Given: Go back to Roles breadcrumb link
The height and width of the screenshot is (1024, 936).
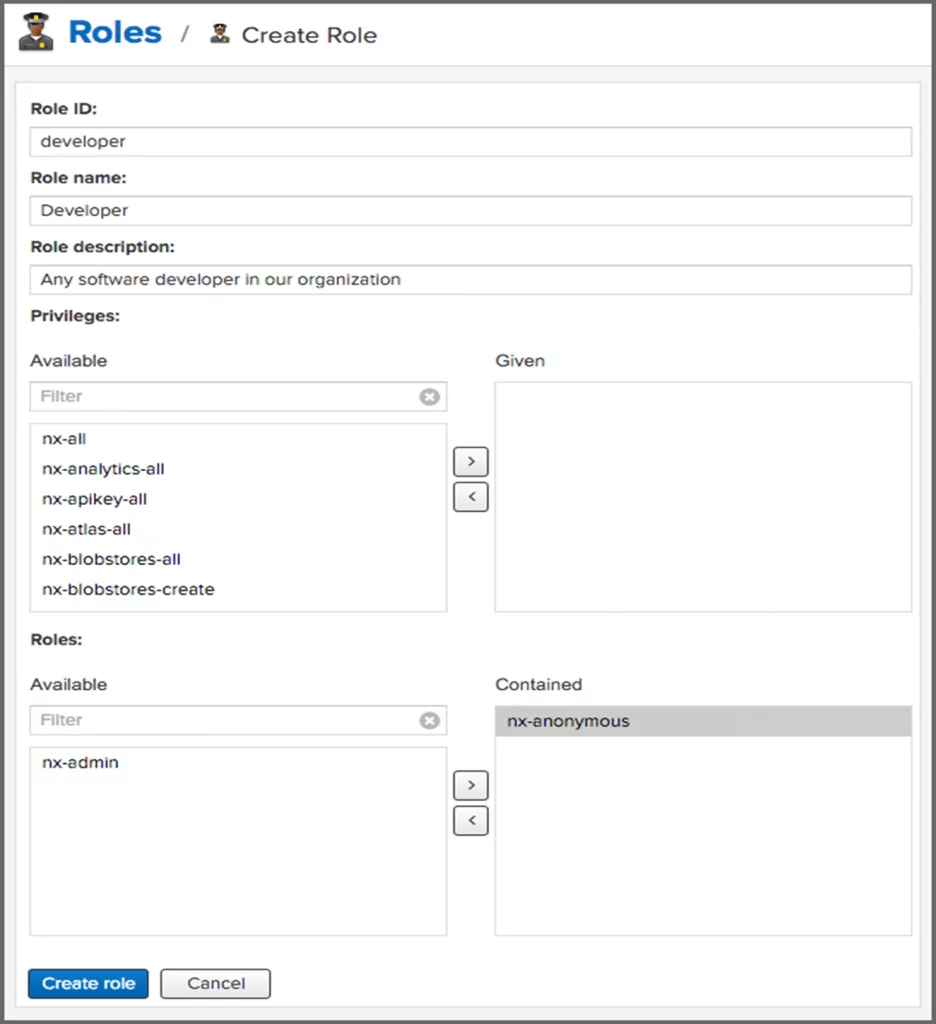Looking at the screenshot, I should 115,33.
